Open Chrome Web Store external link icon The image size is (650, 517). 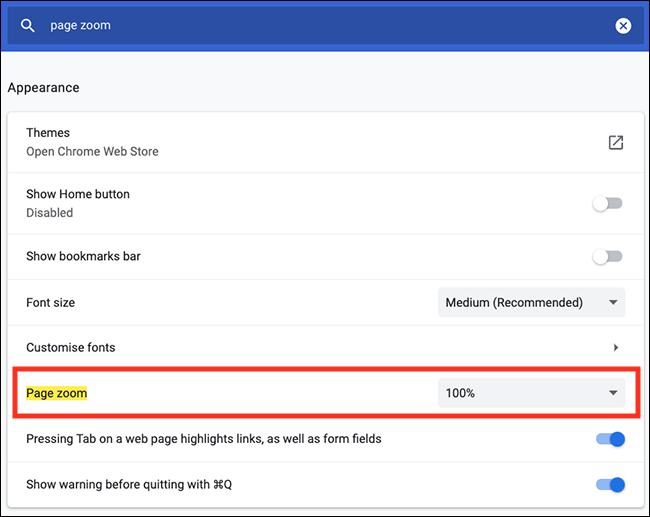(616, 142)
